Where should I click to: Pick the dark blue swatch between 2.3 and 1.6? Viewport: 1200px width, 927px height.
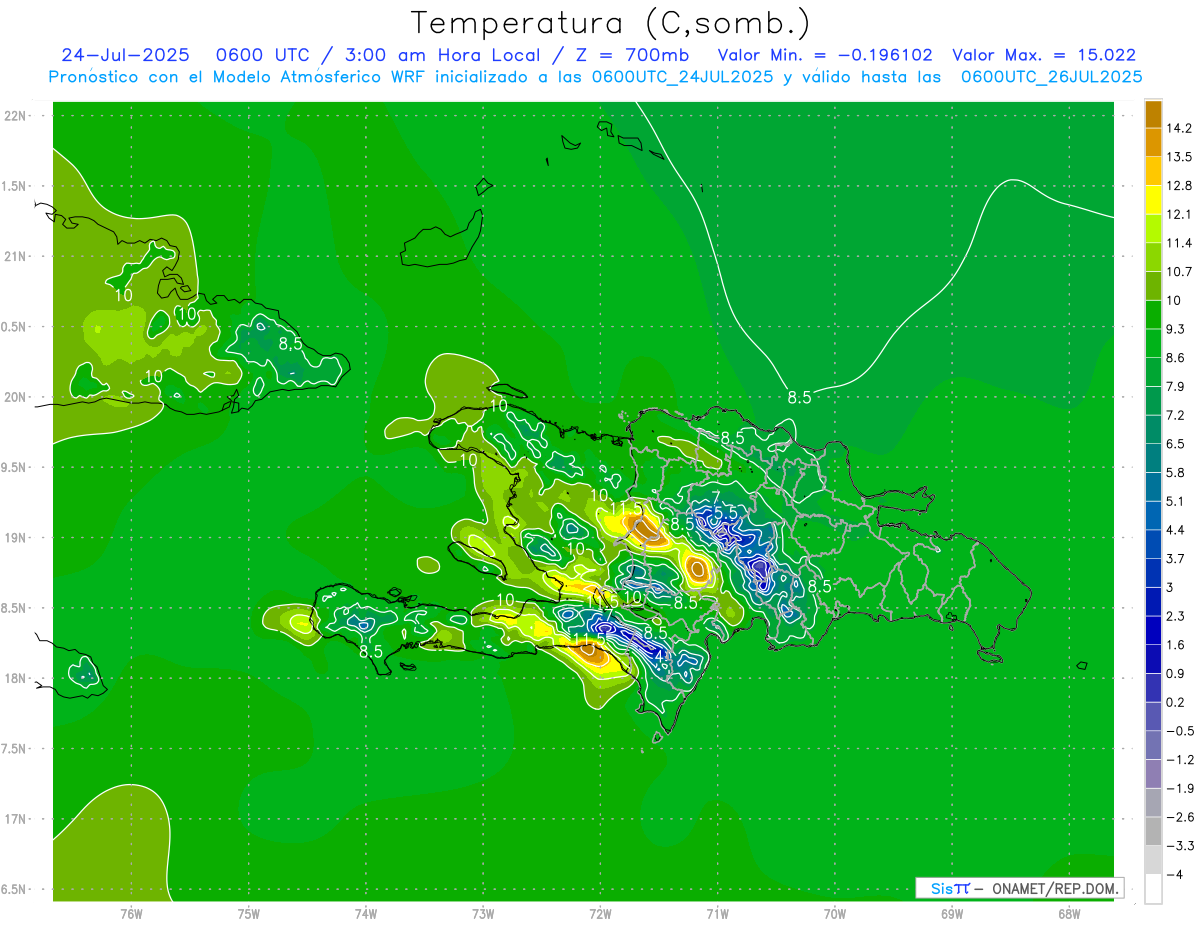tap(1153, 630)
